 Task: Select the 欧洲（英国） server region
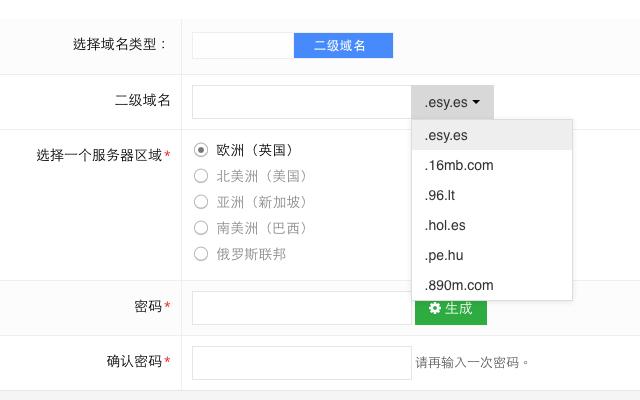[x=201, y=150]
